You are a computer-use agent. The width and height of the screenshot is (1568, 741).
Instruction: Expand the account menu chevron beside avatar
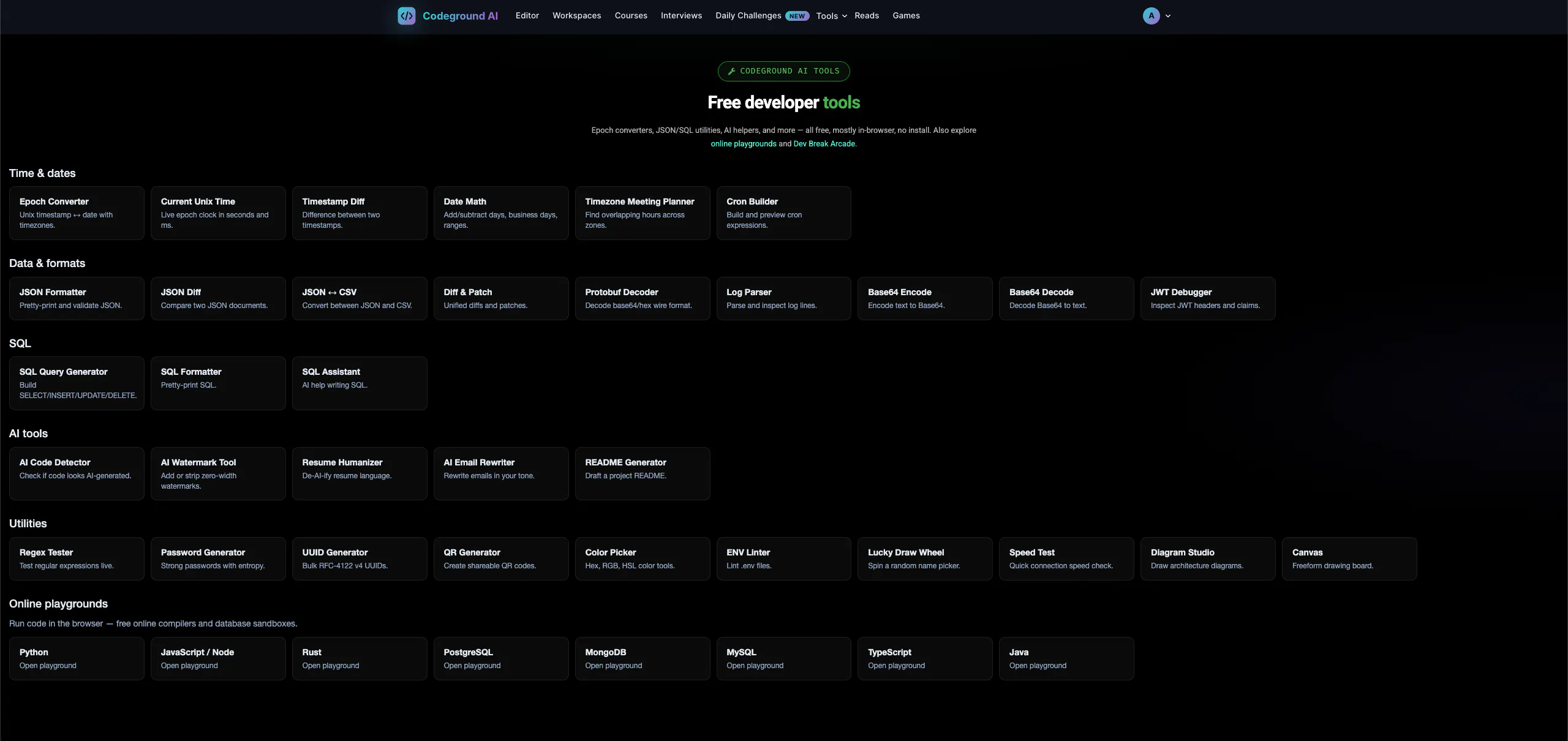[1167, 16]
